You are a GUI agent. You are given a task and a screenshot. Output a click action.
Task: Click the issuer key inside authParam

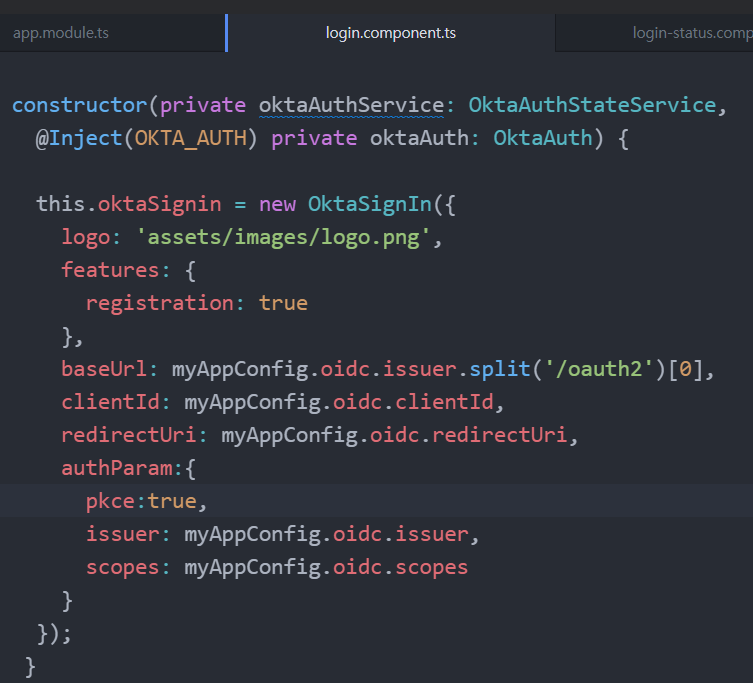[x=122, y=534]
